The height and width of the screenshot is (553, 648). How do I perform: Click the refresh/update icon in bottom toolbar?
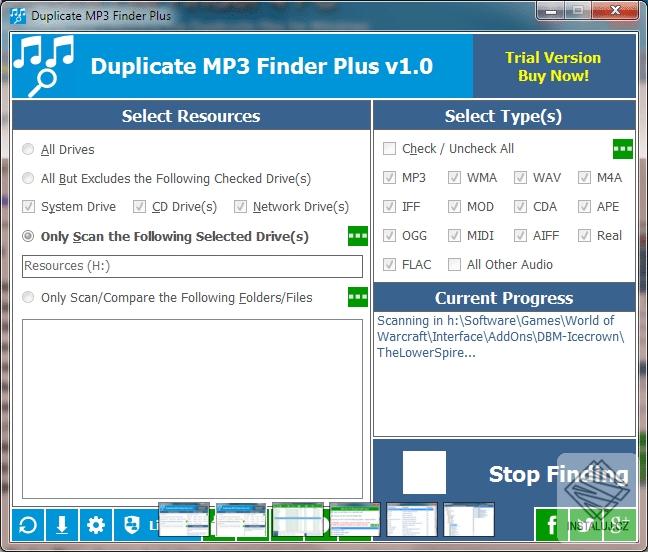click(x=28, y=525)
